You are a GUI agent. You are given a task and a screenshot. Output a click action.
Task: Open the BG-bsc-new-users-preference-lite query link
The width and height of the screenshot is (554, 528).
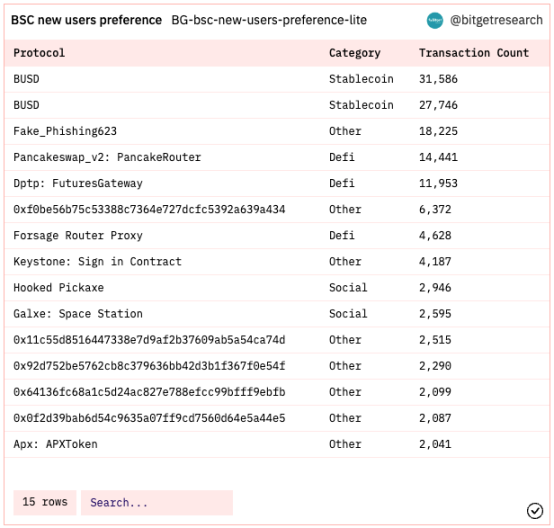click(269, 20)
